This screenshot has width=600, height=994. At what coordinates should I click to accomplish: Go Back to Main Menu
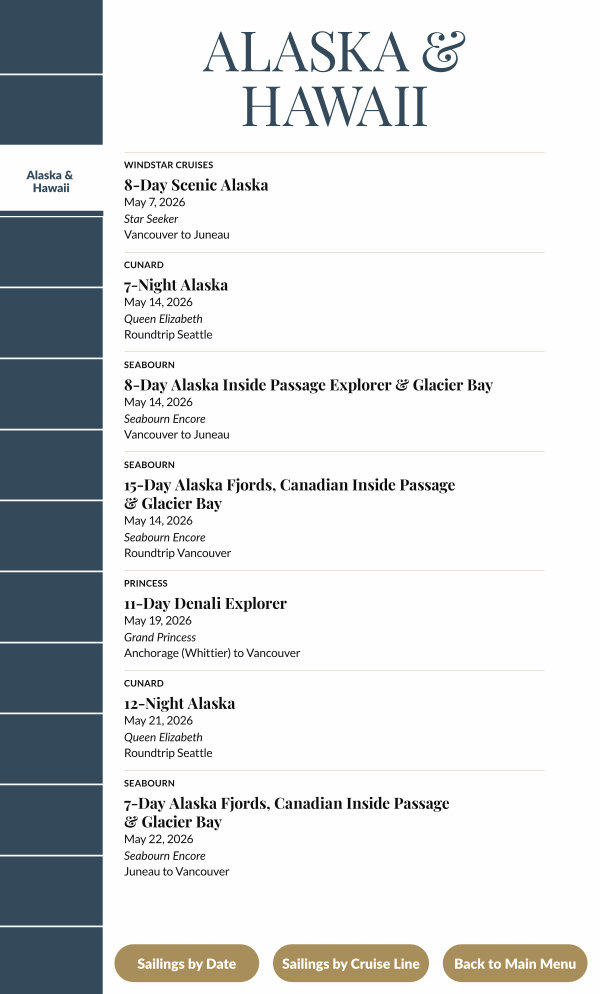click(x=515, y=964)
